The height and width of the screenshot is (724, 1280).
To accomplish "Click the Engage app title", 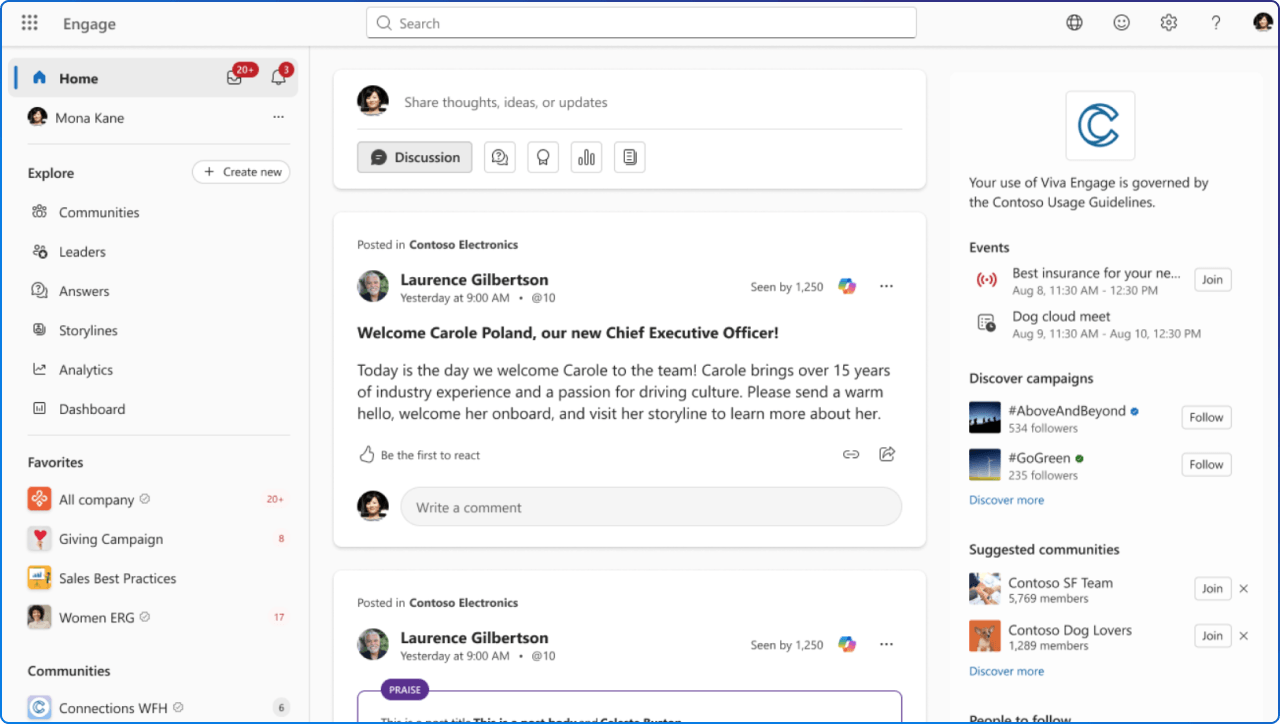I will pos(89,24).
